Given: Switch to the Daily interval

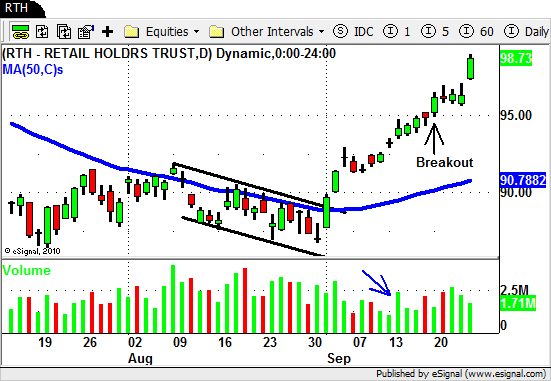Looking at the screenshot, I should coord(527,32).
